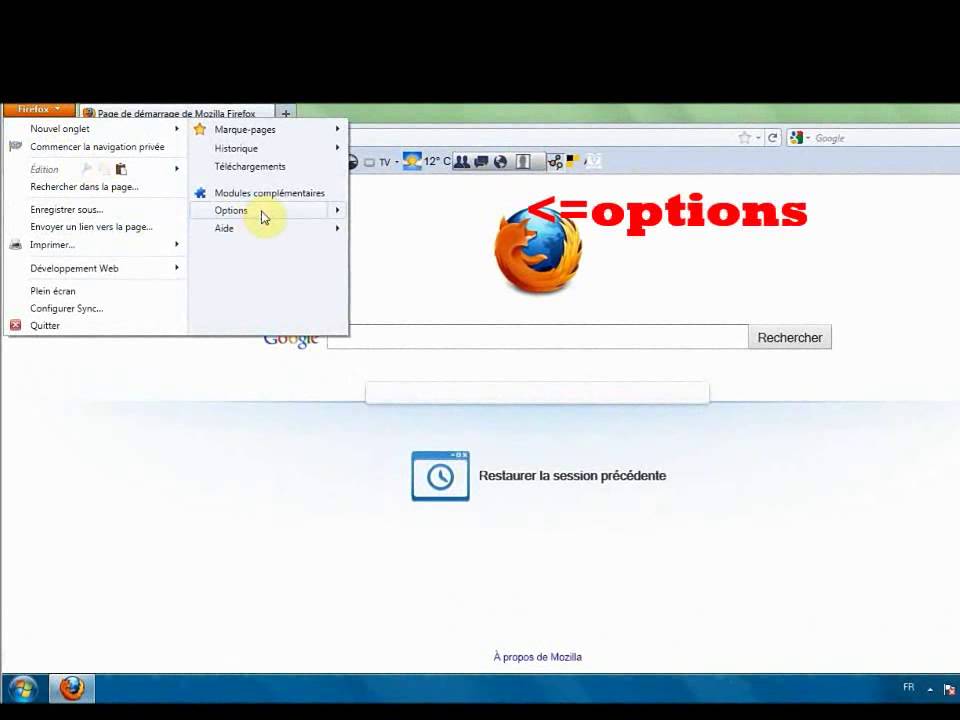Follow the À propos de Mozilla link

point(538,657)
